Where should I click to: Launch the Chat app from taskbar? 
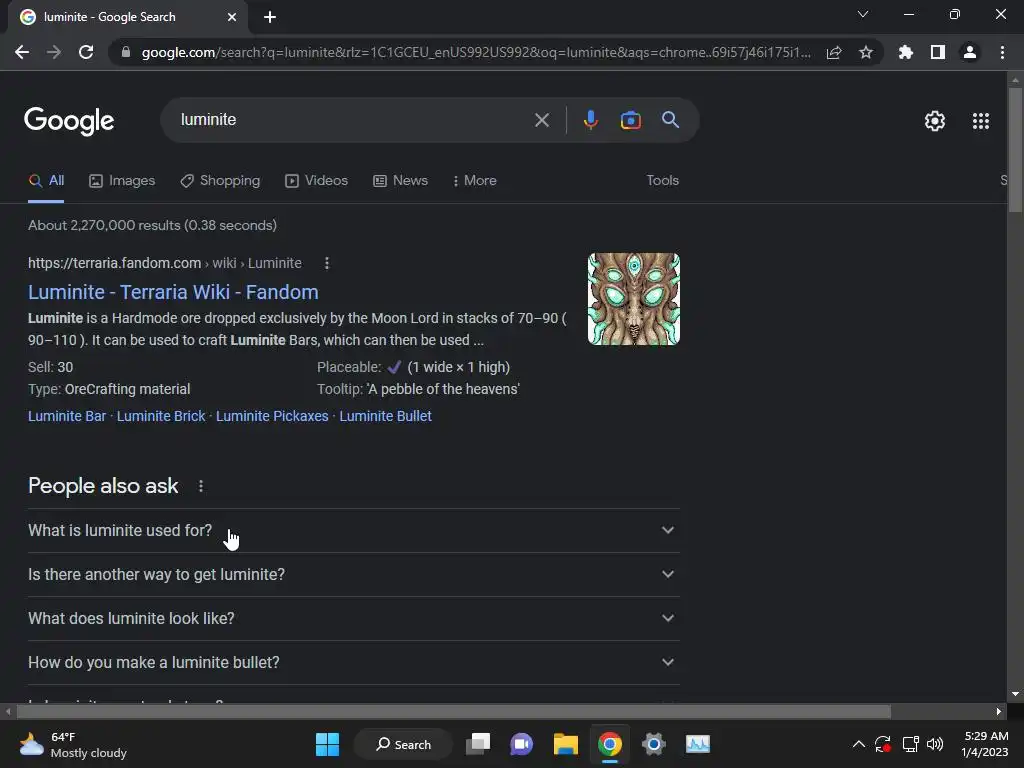tap(521, 744)
